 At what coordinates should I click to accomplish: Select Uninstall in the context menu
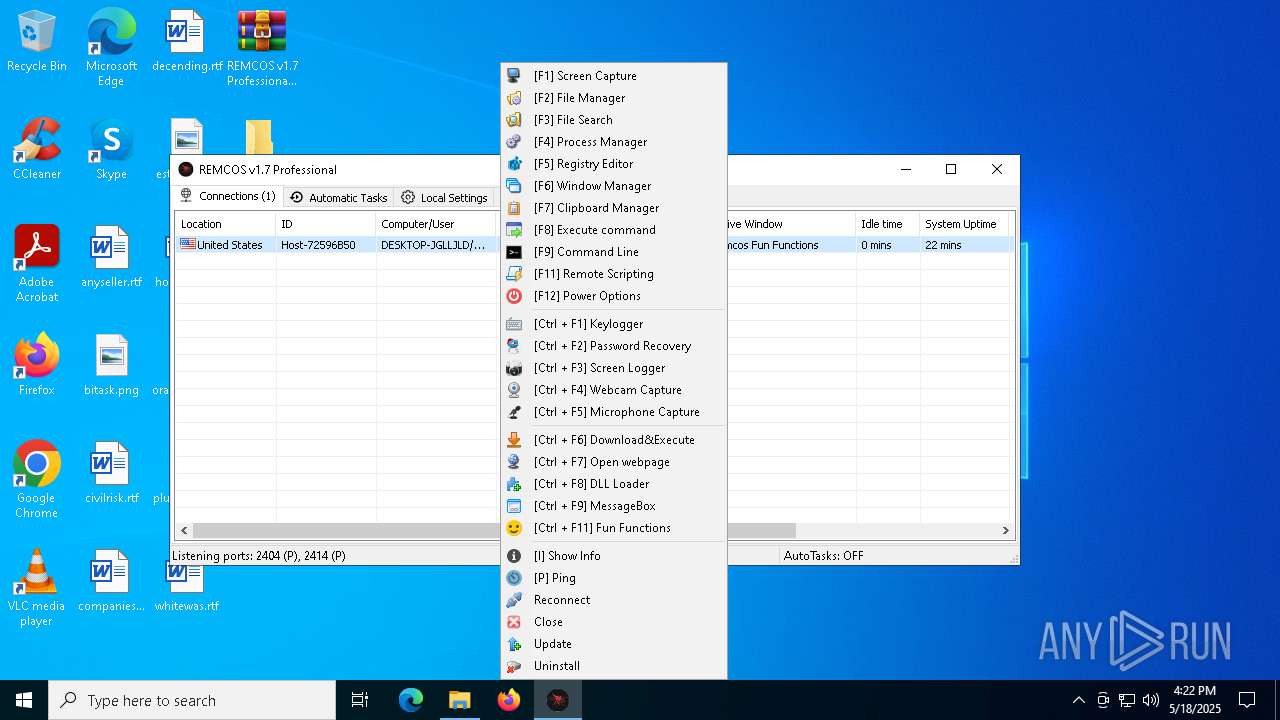coord(614,666)
